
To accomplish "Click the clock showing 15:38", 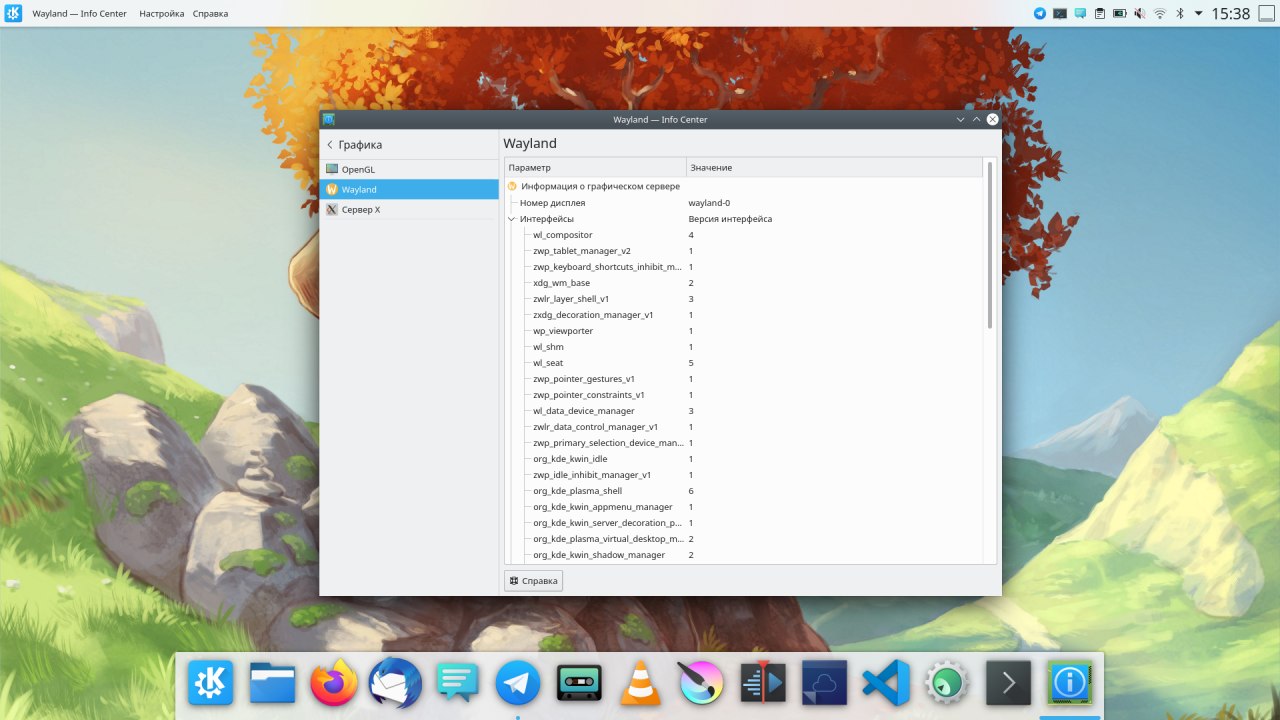I will [1231, 13].
